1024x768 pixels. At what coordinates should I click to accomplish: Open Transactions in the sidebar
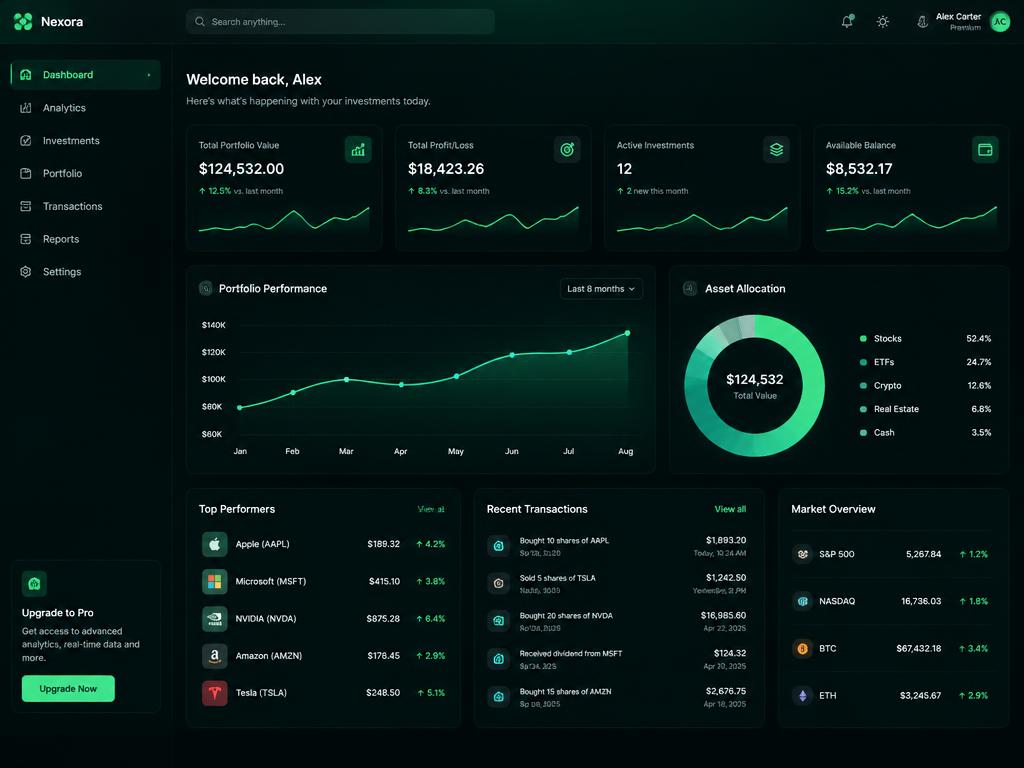(x=85, y=206)
